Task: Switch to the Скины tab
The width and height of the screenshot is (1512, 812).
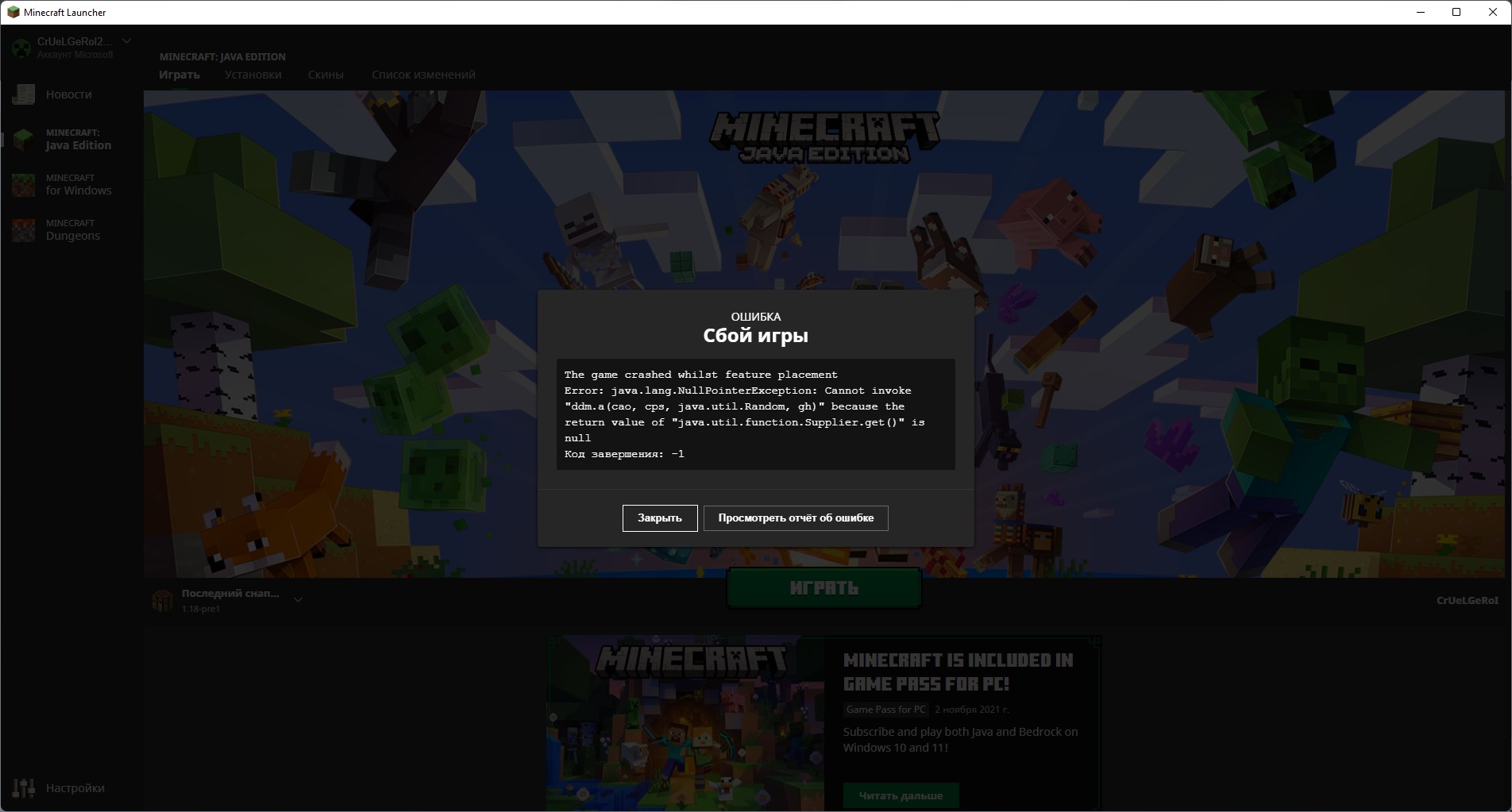Action: coord(326,75)
